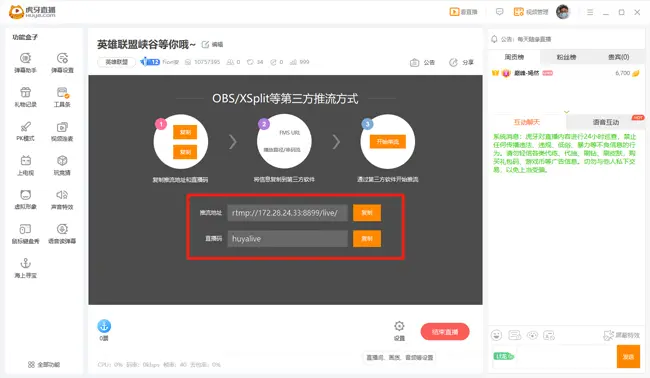Click the 英雄联盟 game category tag
The image size is (650, 378).
[x=116, y=62]
